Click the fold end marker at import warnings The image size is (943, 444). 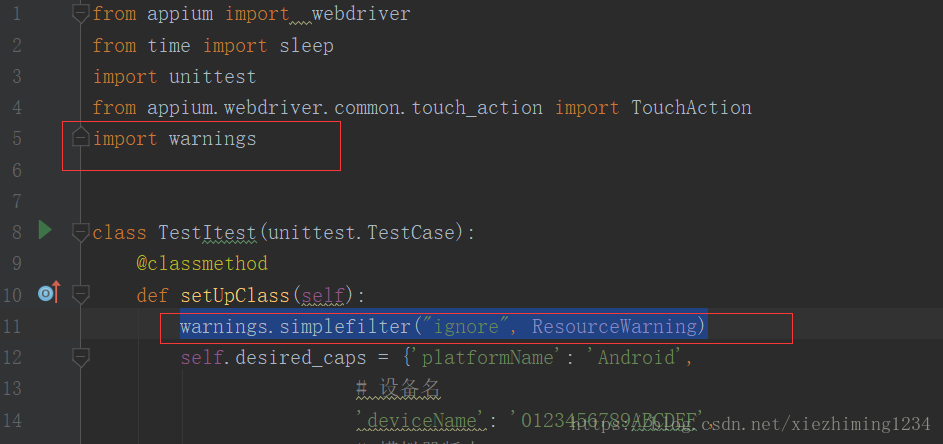(81, 139)
